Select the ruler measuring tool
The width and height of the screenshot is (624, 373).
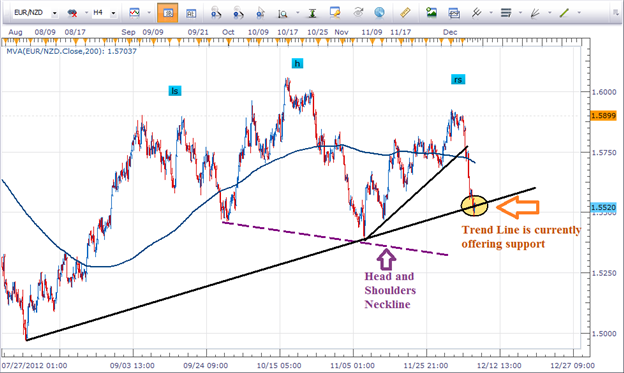[x=405, y=13]
